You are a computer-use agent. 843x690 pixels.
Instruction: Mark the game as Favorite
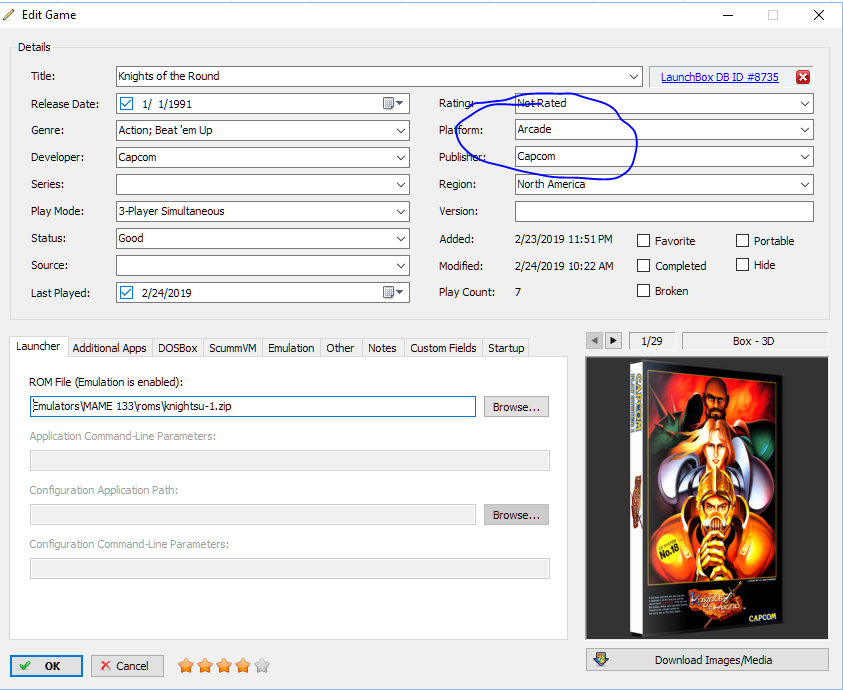coord(643,240)
